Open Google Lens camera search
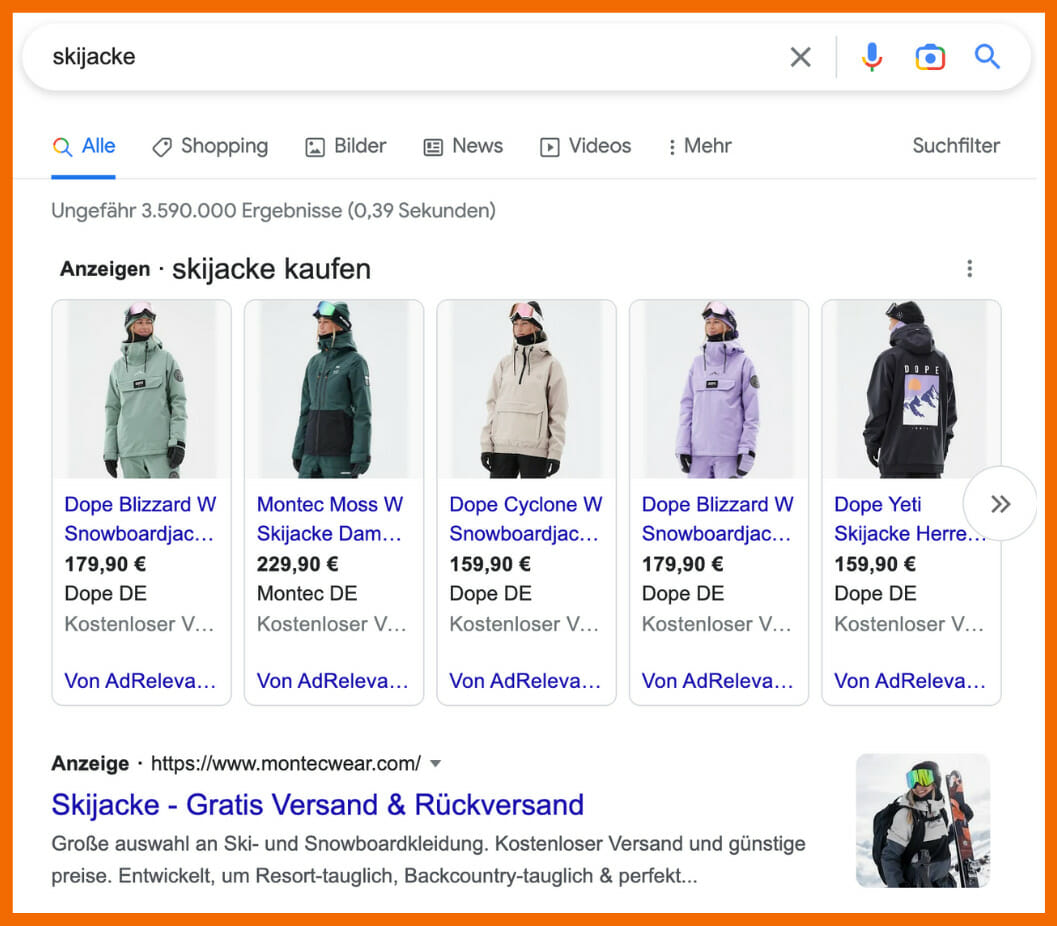Screen dimensions: 1057x926 [x=930, y=57]
